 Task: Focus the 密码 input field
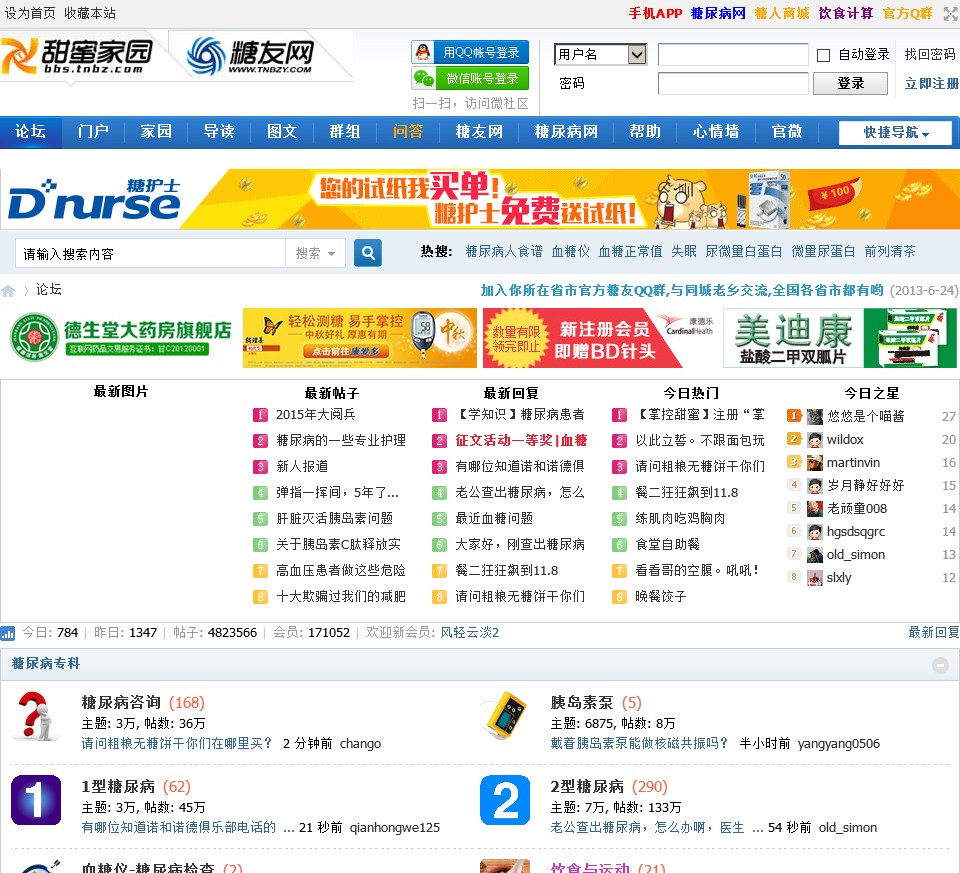[x=733, y=83]
